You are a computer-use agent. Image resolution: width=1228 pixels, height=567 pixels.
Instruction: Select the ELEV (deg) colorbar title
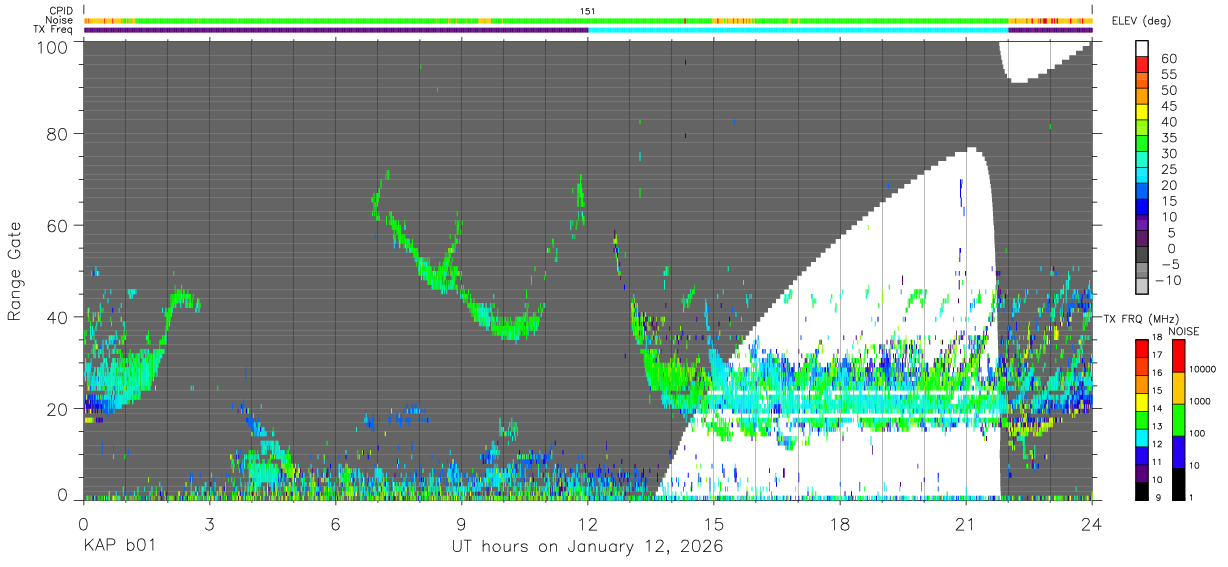pyautogui.click(x=1140, y=21)
